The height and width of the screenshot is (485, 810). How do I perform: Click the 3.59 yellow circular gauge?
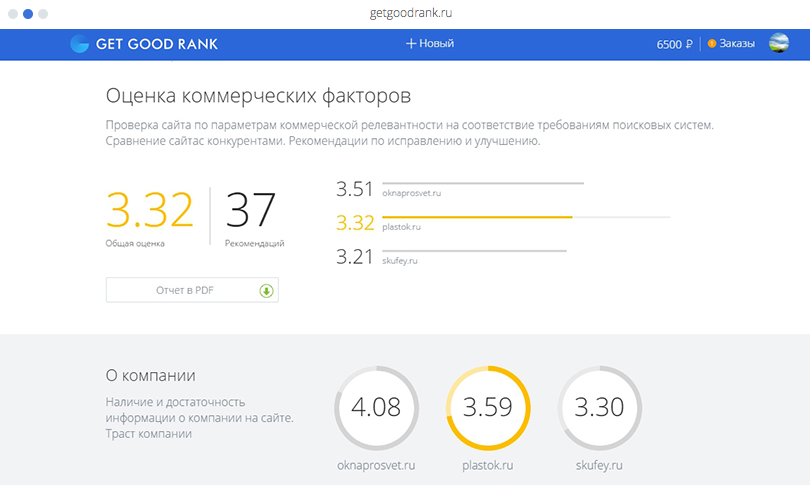[x=488, y=408]
